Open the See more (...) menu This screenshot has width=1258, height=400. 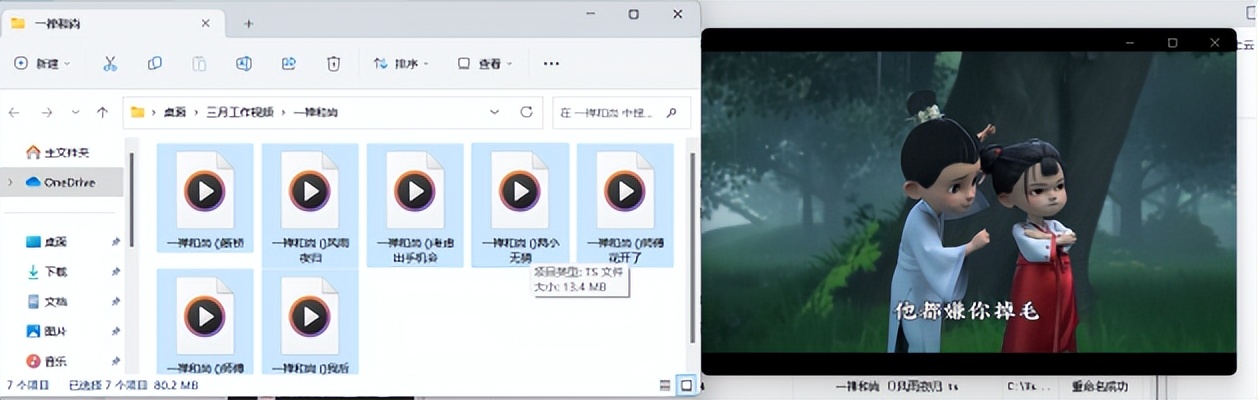[551, 63]
